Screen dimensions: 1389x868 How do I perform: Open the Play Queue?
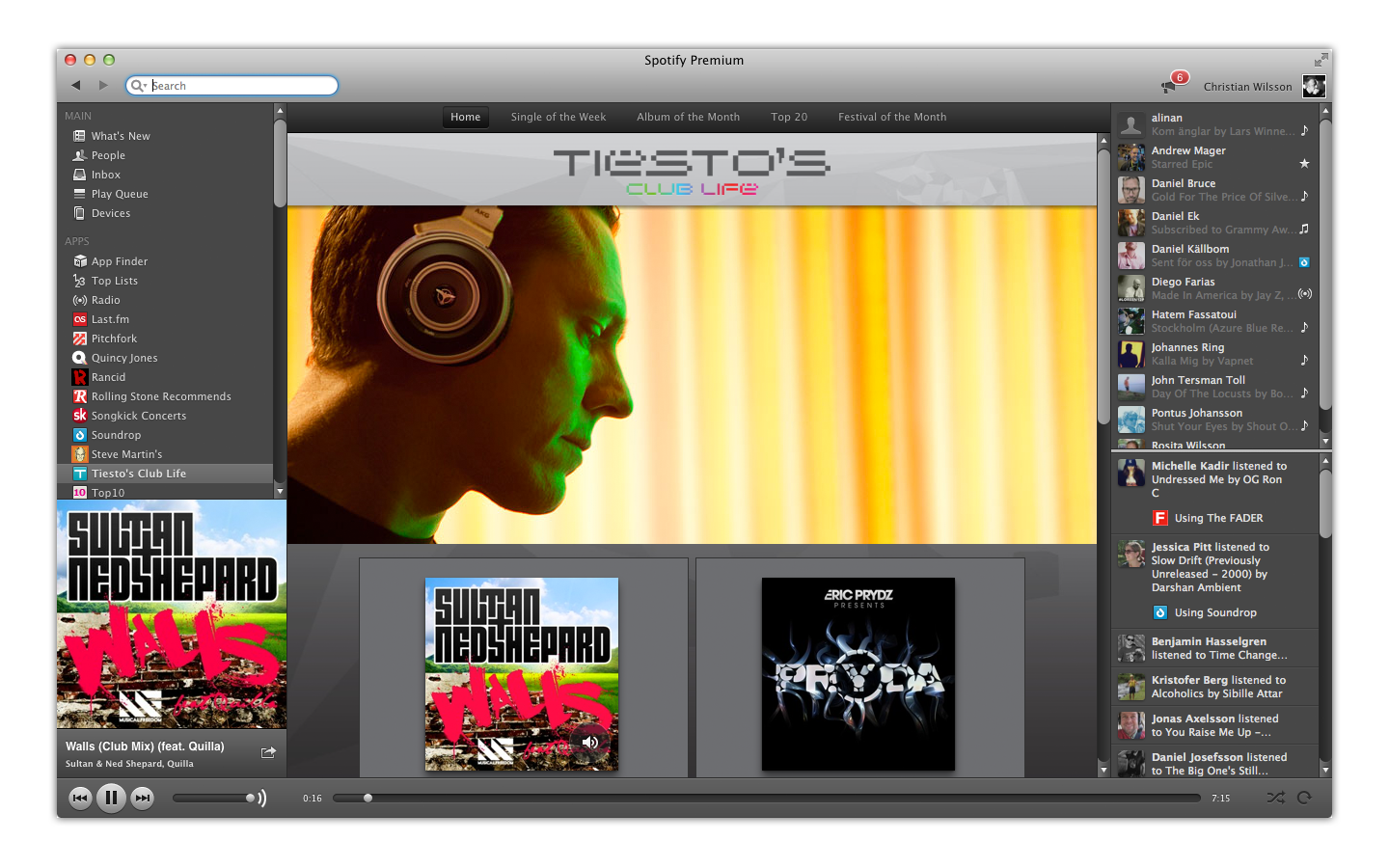[110, 194]
